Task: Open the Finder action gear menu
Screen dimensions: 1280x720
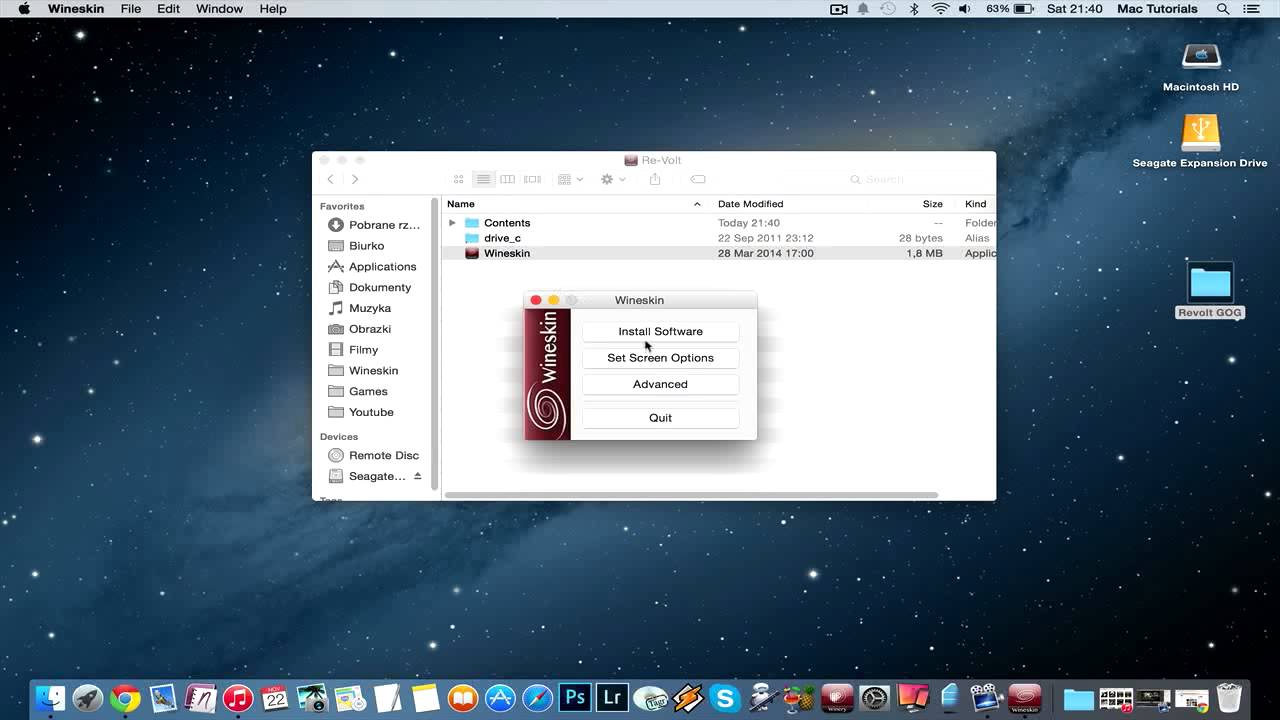Action: pos(613,179)
